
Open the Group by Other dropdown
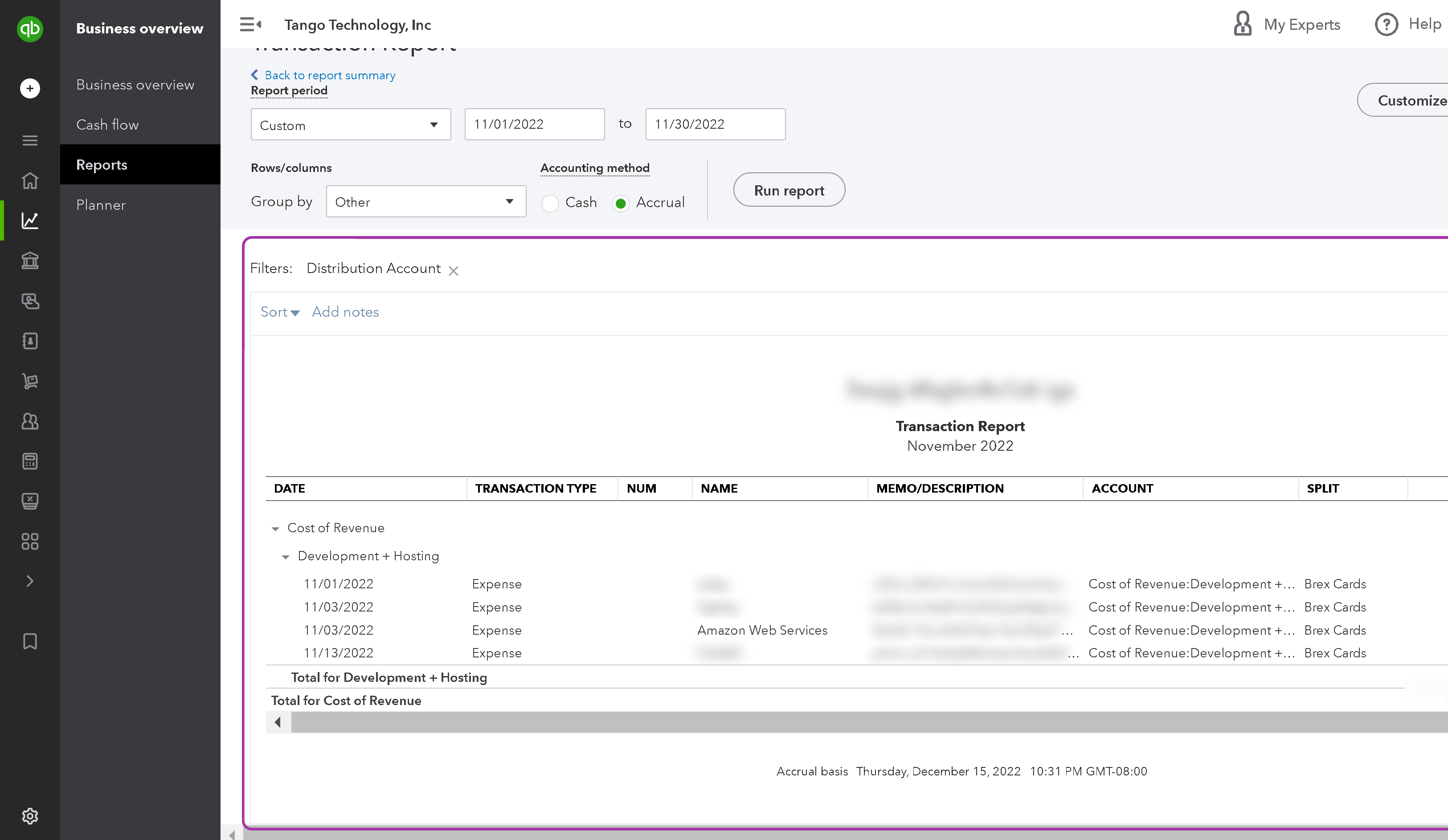coord(426,201)
